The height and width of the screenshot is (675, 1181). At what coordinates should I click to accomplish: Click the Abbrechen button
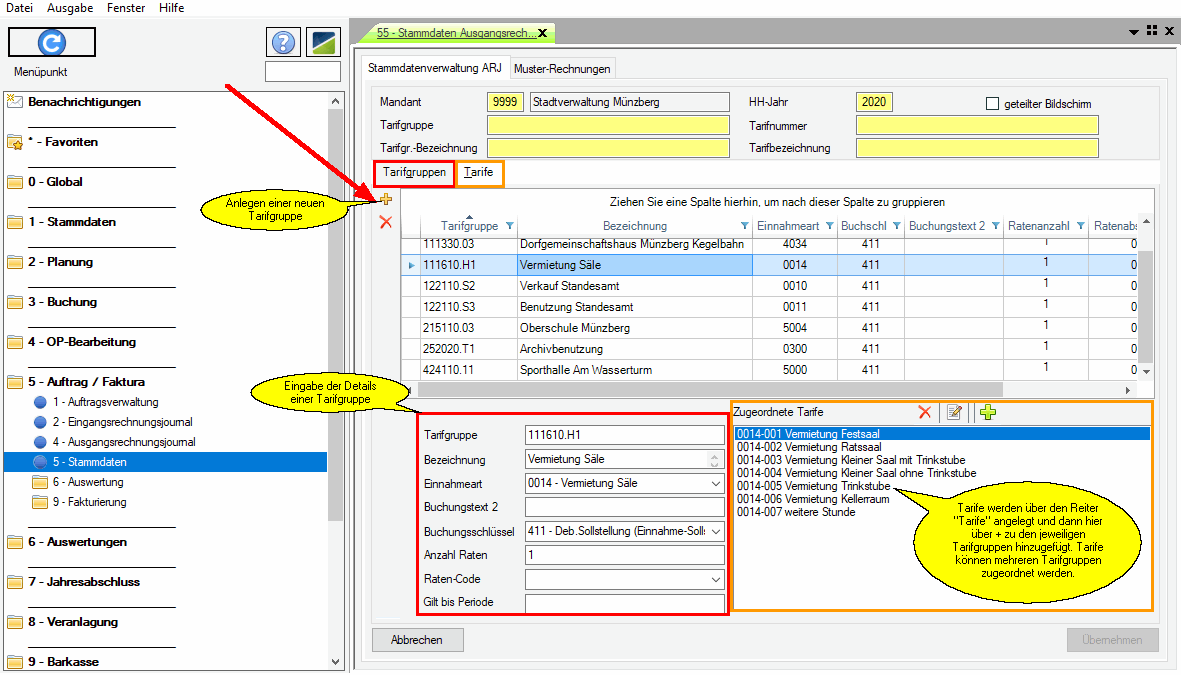(x=417, y=640)
